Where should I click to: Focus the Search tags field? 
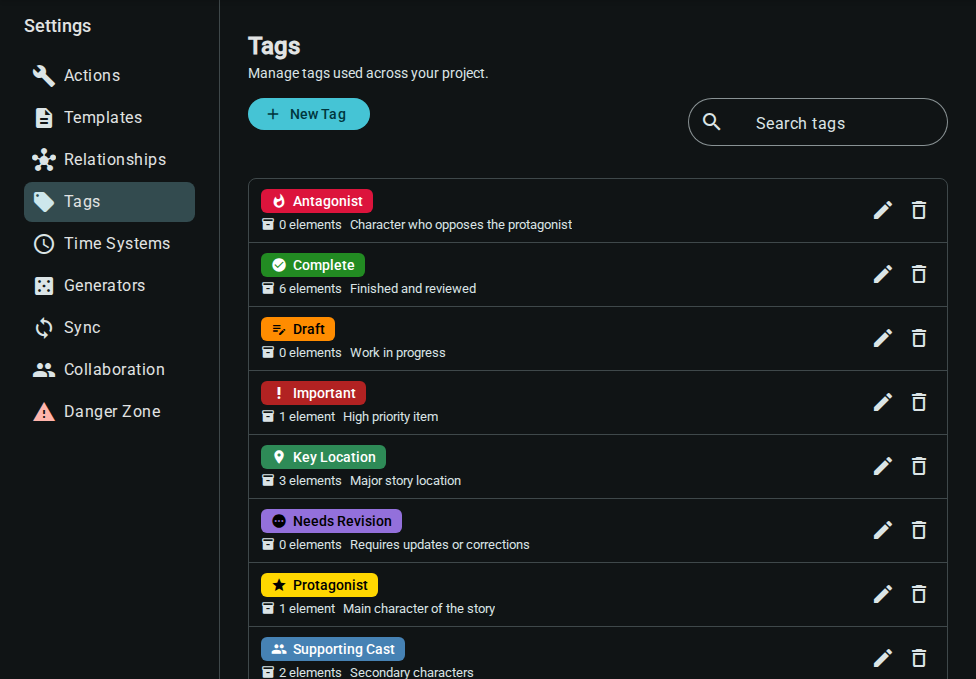[x=817, y=122]
